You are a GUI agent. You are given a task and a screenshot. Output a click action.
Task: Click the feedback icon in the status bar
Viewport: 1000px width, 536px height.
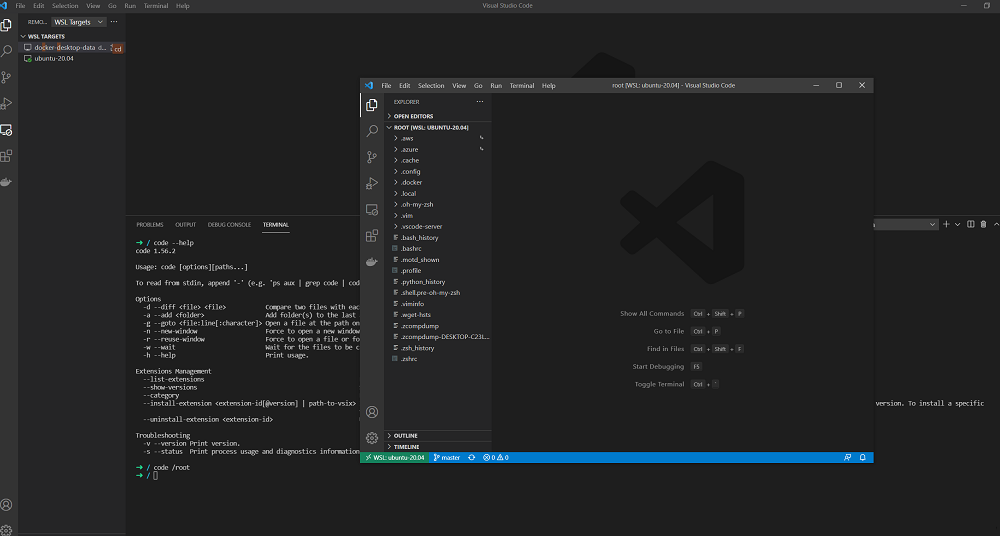point(848,458)
